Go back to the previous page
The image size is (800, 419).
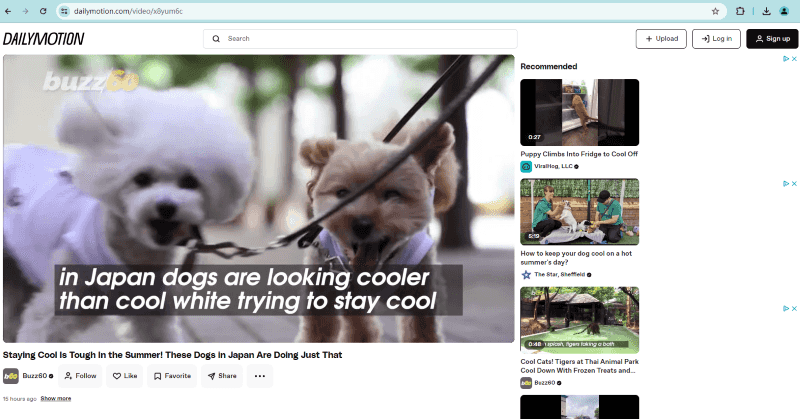[8, 11]
